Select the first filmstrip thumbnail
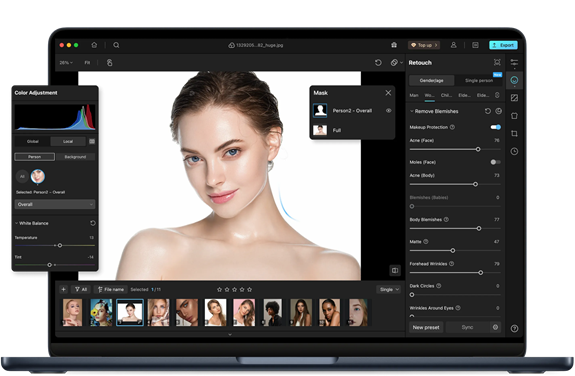The image size is (575, 376). point(73,313)
